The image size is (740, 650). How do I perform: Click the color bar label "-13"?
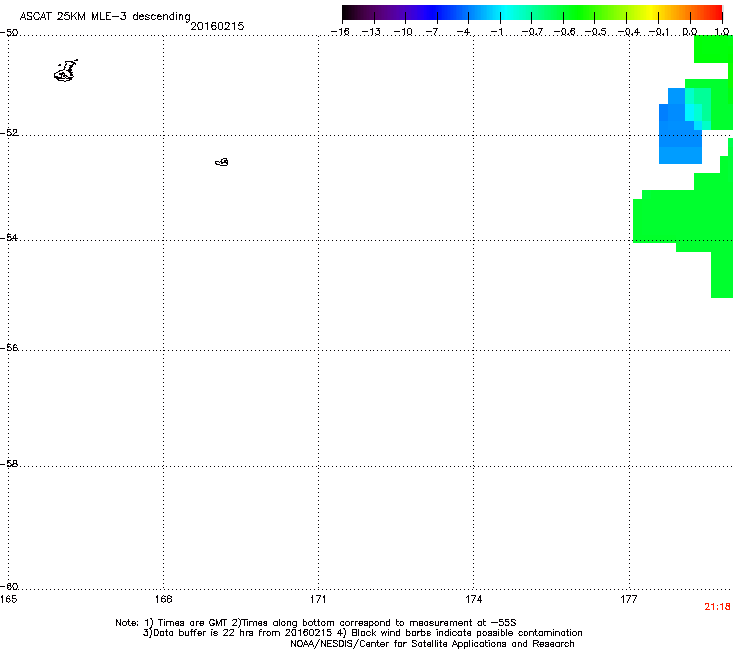point(371,32)
